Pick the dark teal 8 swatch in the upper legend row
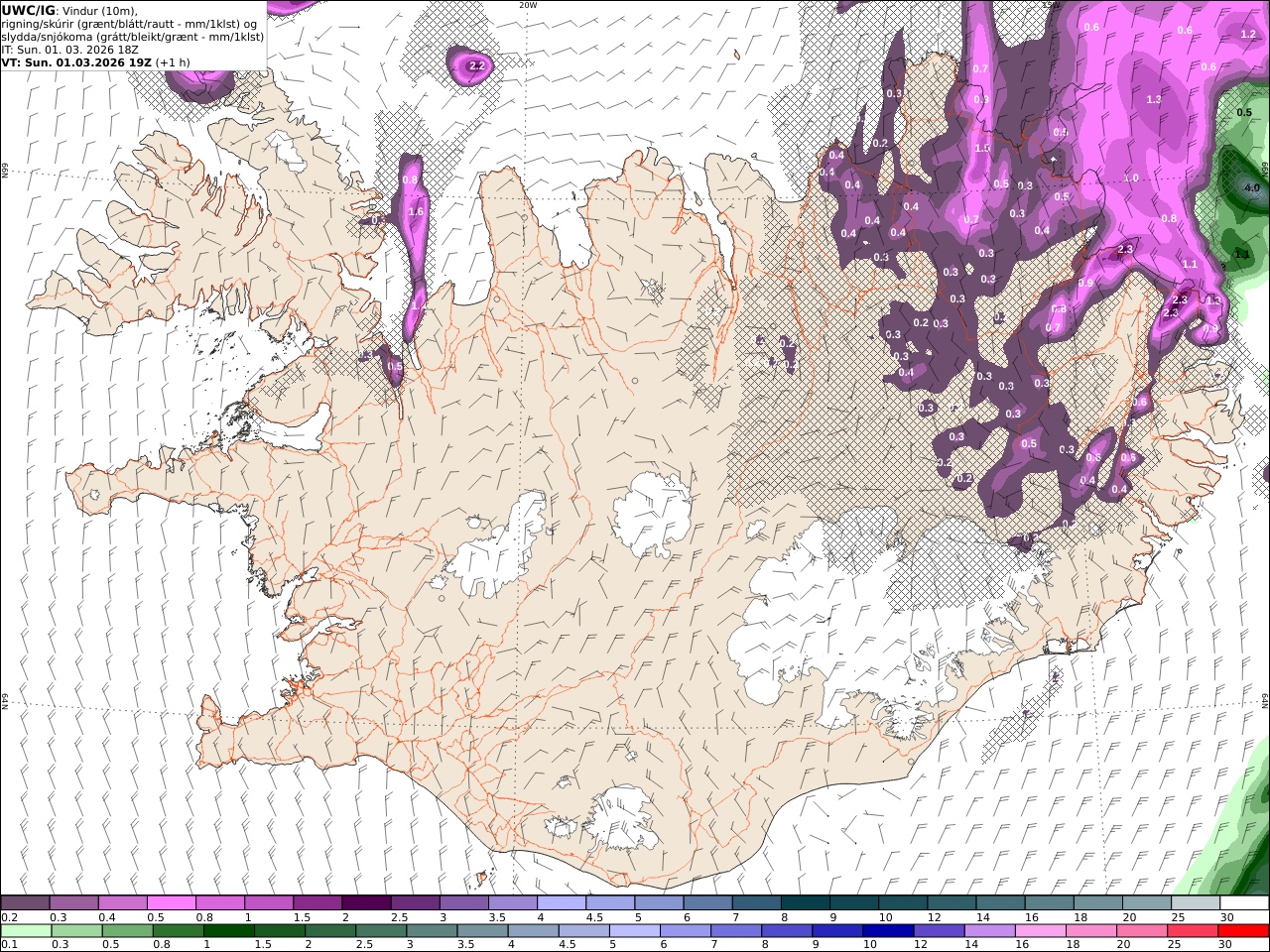This screenshot has width=1270, height=952. [x=805, y=903]
